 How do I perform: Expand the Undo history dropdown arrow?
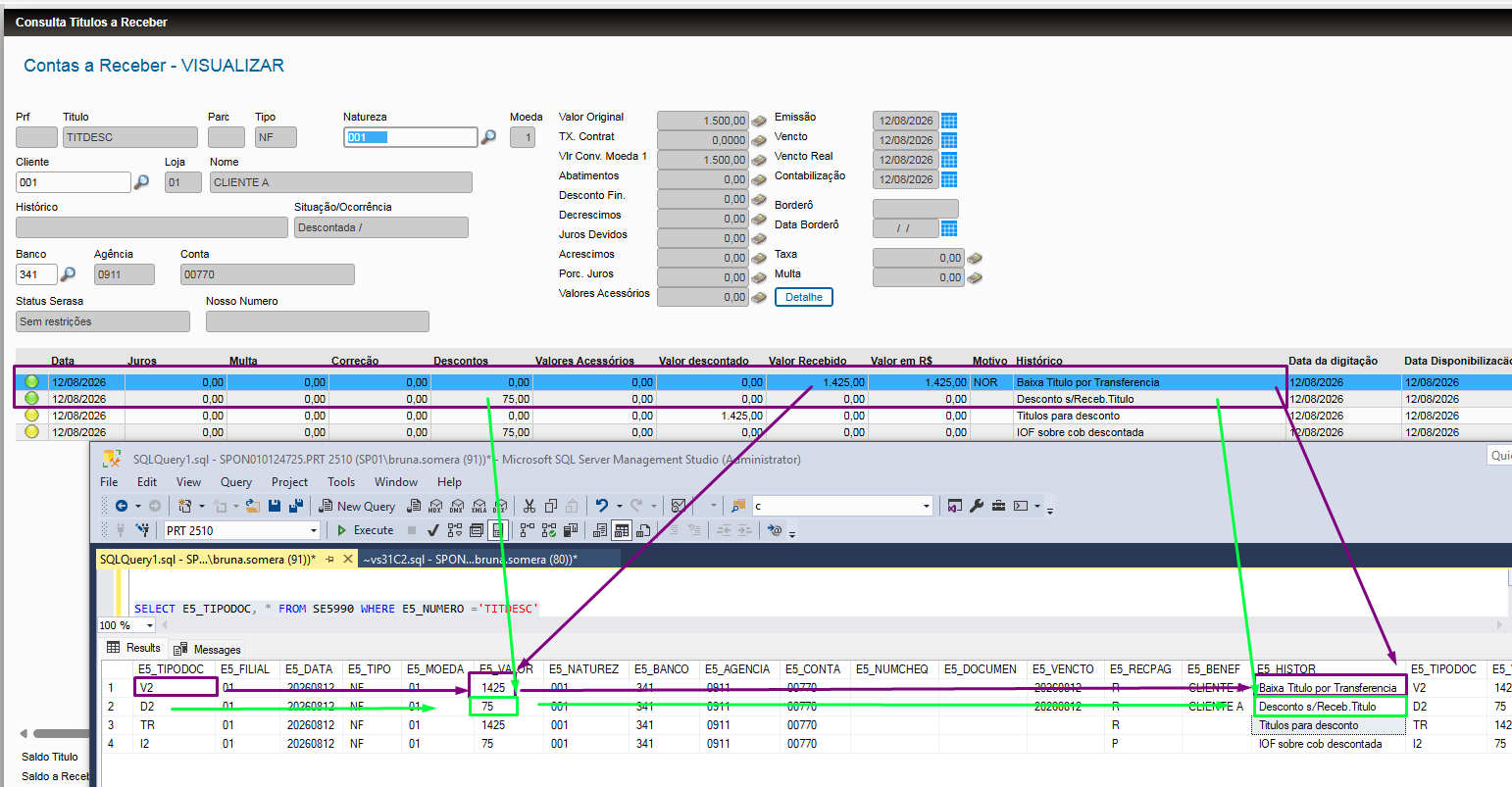[x=620, y=506]
